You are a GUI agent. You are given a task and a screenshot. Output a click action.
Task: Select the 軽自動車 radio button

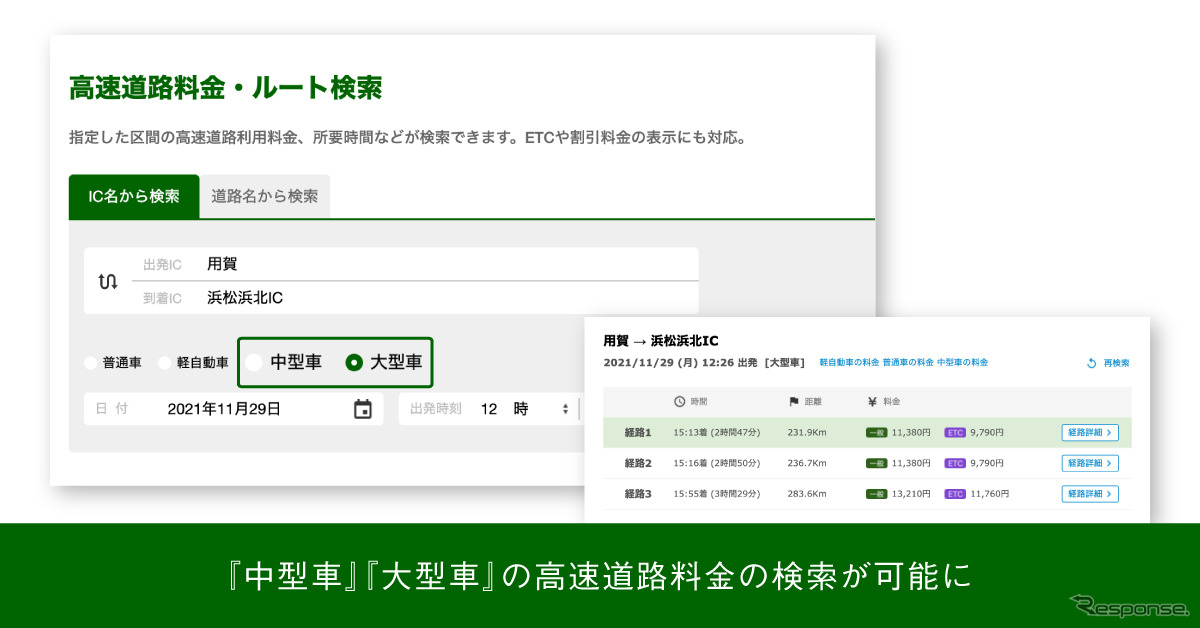click(x=163, y=363)
